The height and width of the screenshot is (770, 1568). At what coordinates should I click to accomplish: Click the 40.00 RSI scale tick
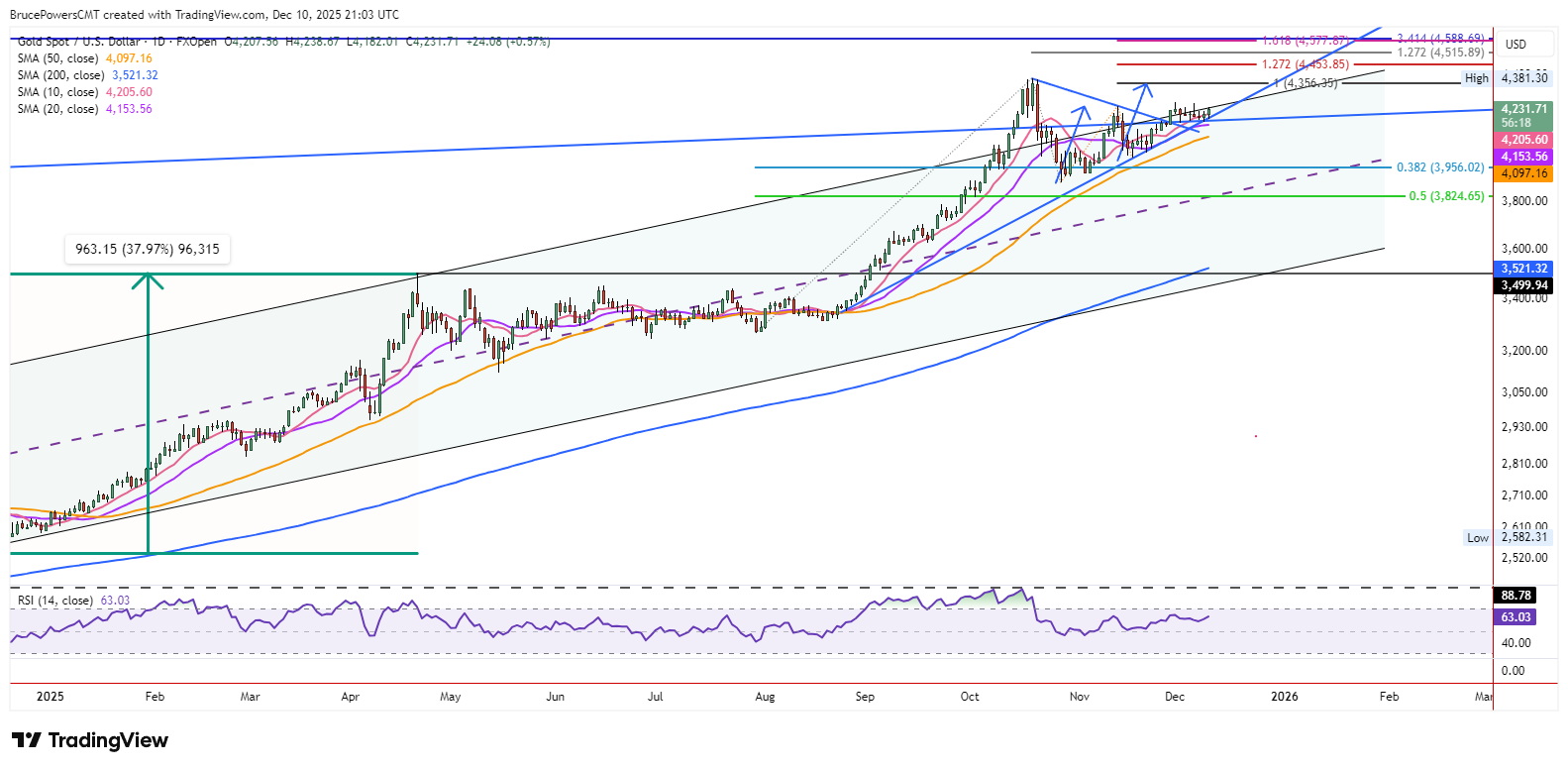[1516, 643]
